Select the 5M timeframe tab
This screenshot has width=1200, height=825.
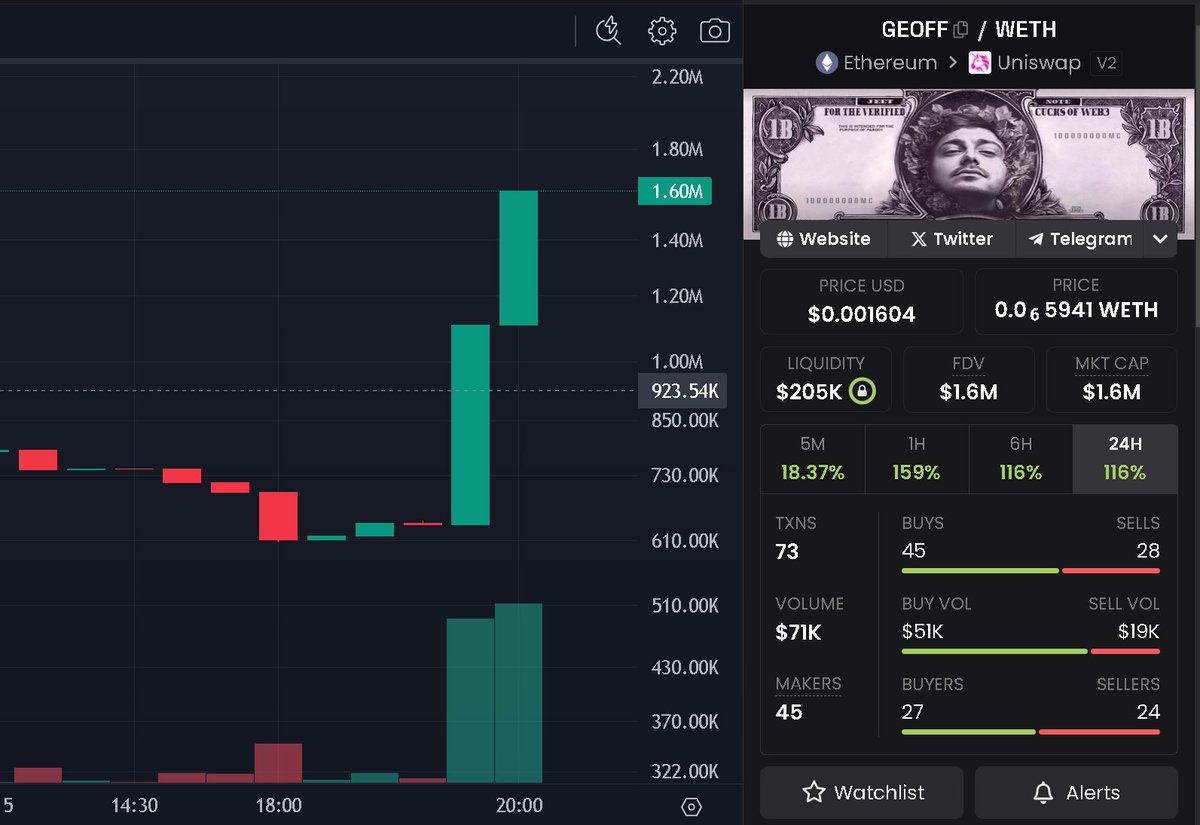click(813, 459)
